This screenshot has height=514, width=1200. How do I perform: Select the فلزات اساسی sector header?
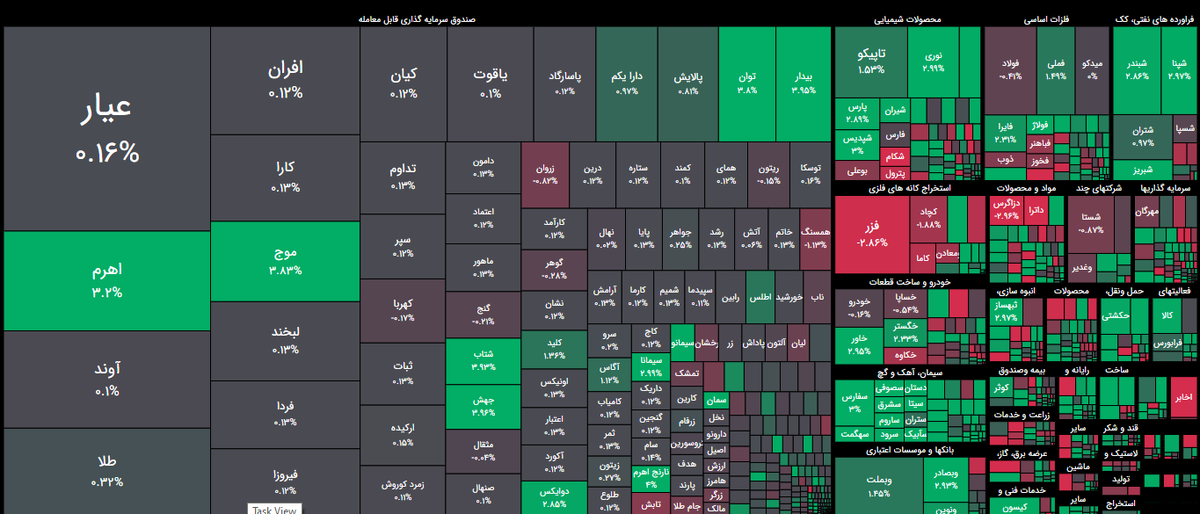(1048, 19)
